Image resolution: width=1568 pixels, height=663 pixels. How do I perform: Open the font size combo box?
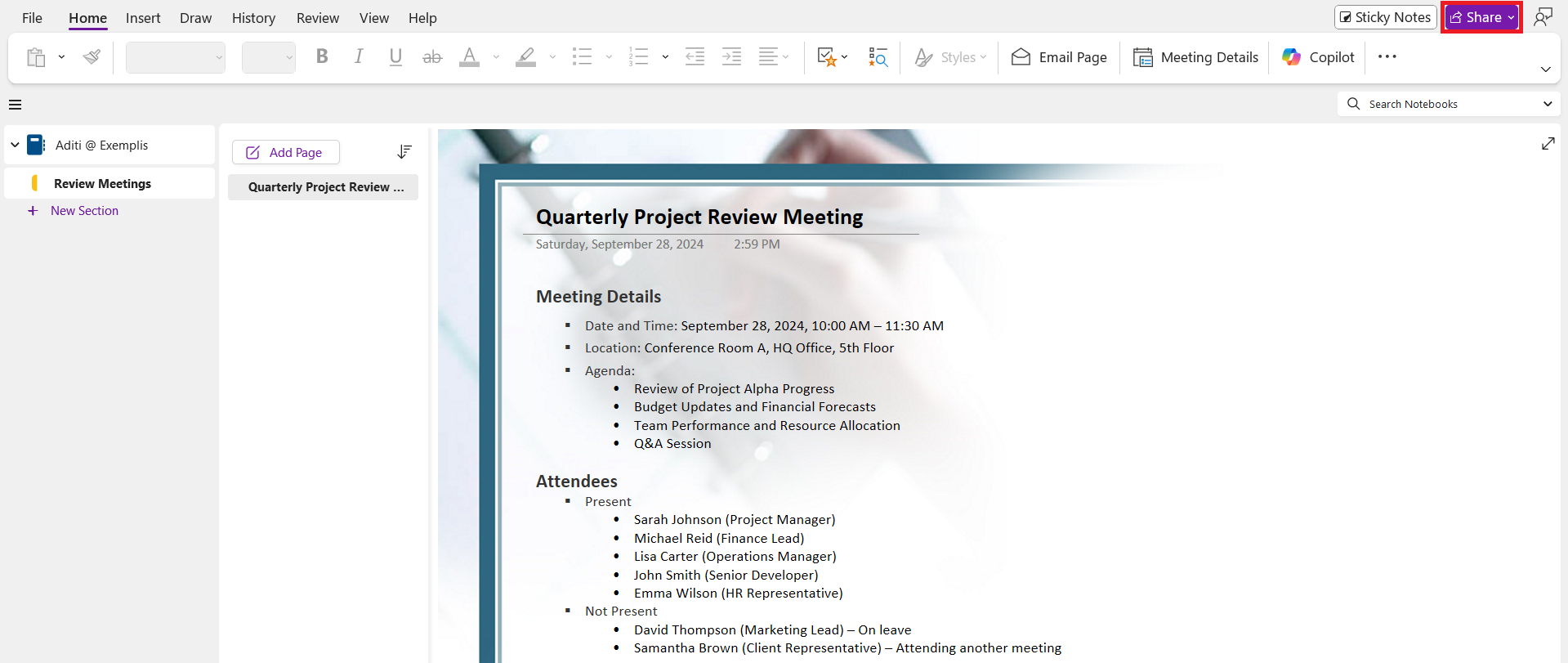pyautogui.click(x=269, y=57)
